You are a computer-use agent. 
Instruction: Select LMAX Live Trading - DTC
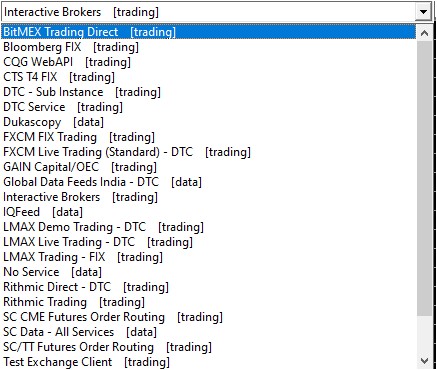[x=208, y=242]
